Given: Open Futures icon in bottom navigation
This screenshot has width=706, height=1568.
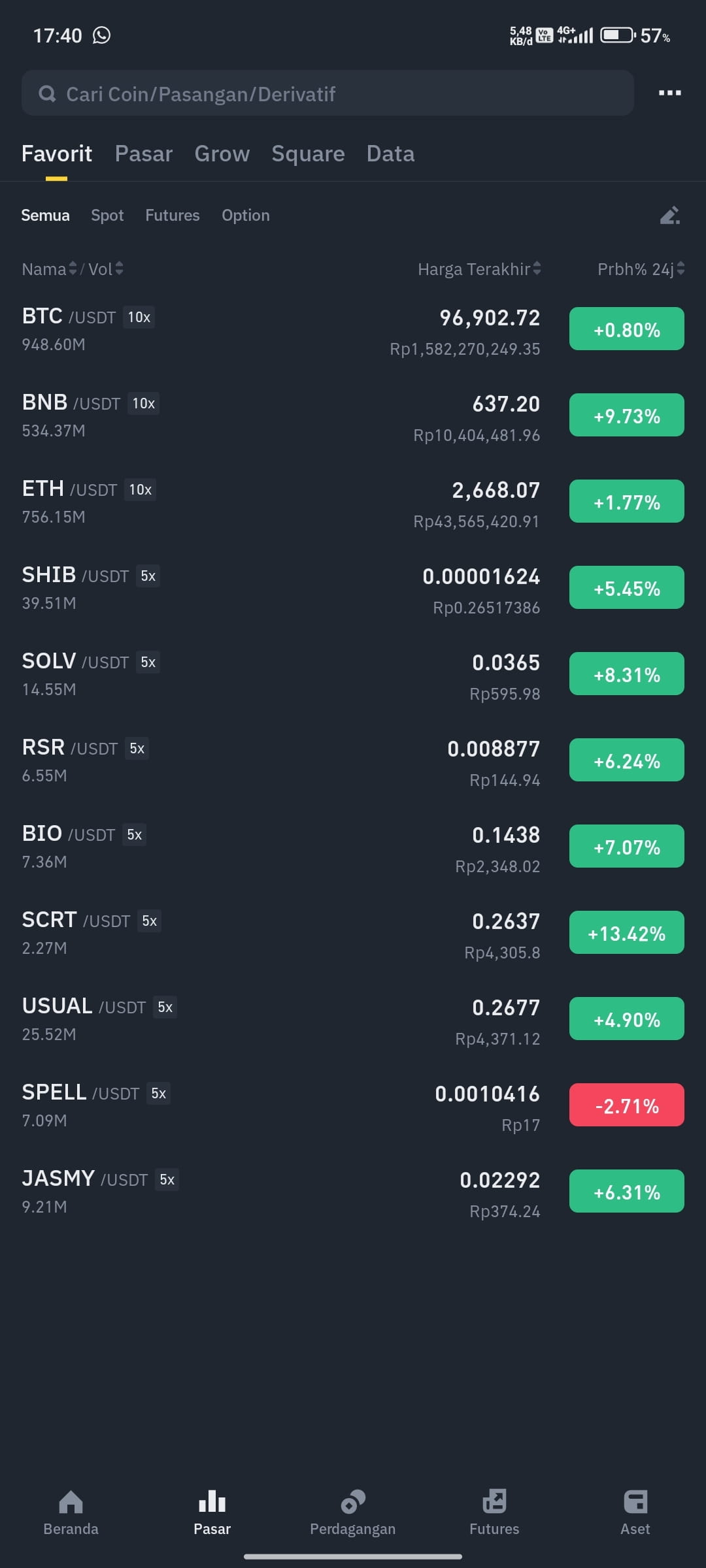Looking at the screenshot, I should pos(494,1501).
